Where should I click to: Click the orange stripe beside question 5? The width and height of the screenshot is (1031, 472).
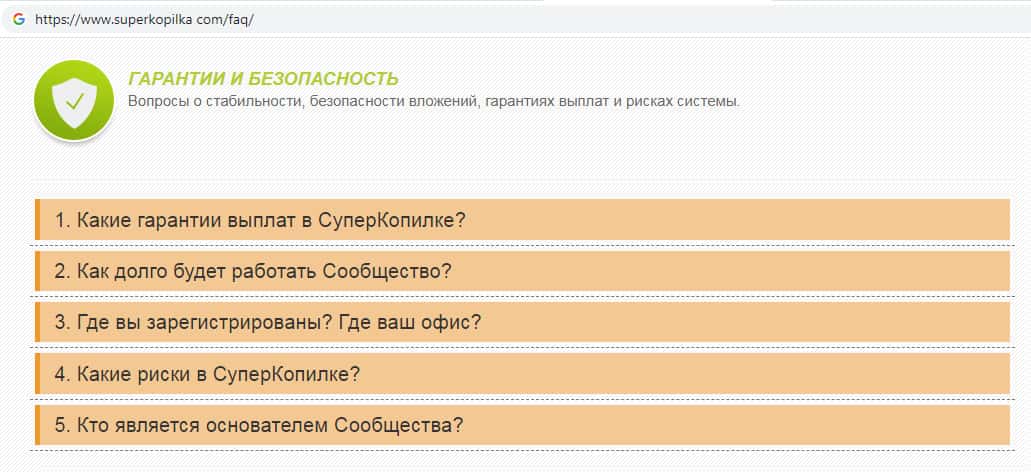coord(37,425)
